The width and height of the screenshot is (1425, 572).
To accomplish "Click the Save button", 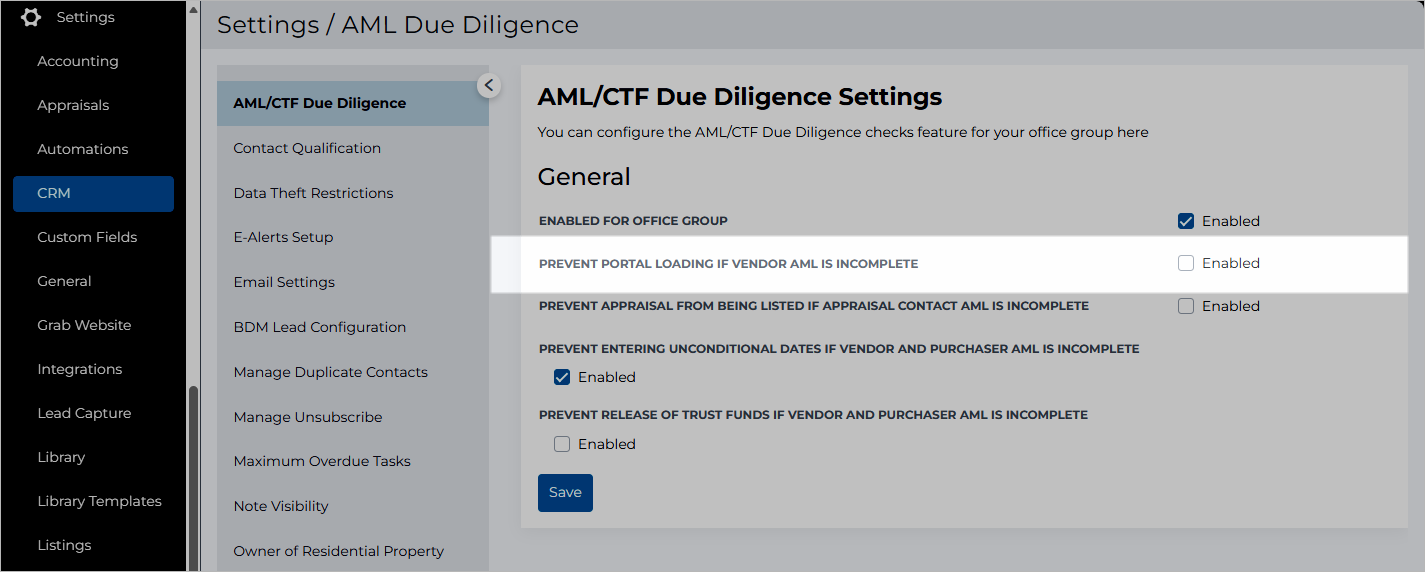I will (565, 493).
